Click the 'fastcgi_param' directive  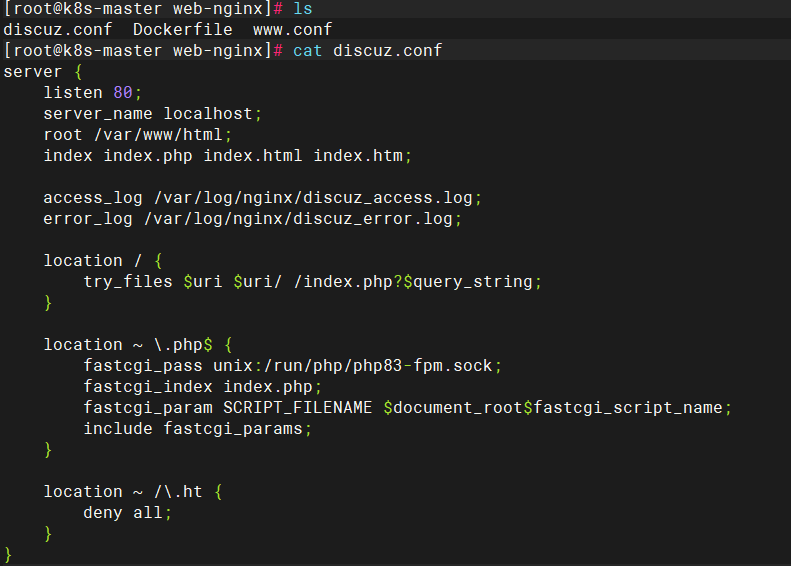pos(148,408)
